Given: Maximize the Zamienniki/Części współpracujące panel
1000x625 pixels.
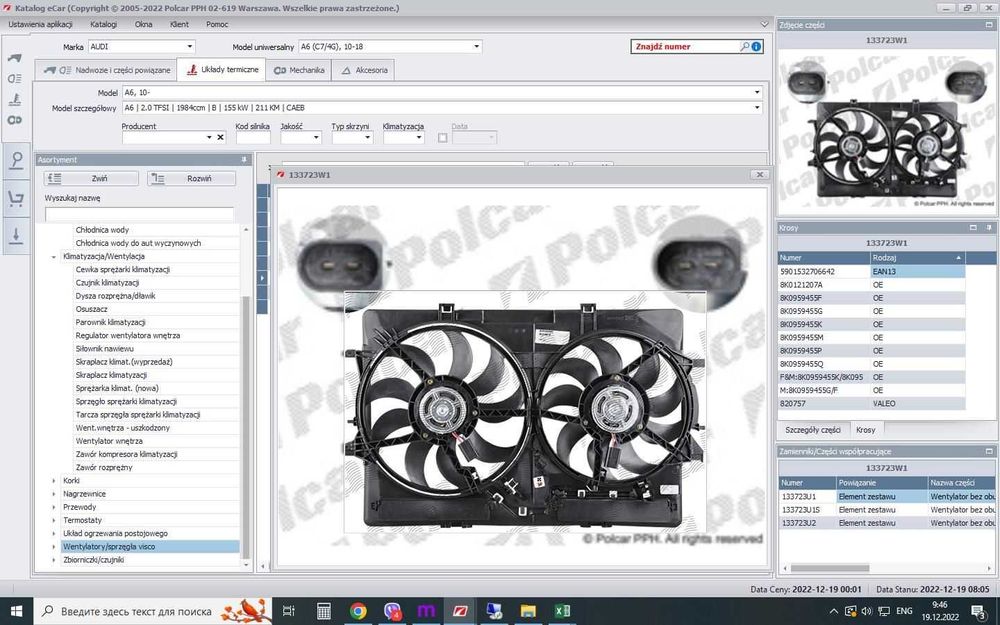Looking at the screenshot, I should point(989,452).
